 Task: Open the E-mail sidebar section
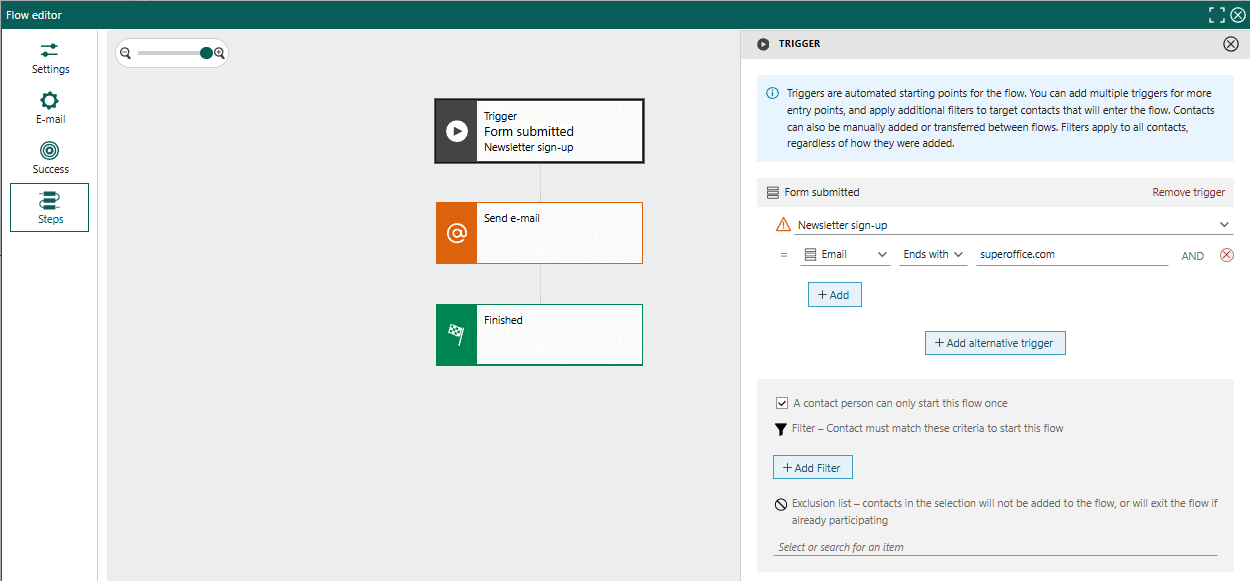pos(50,108)
